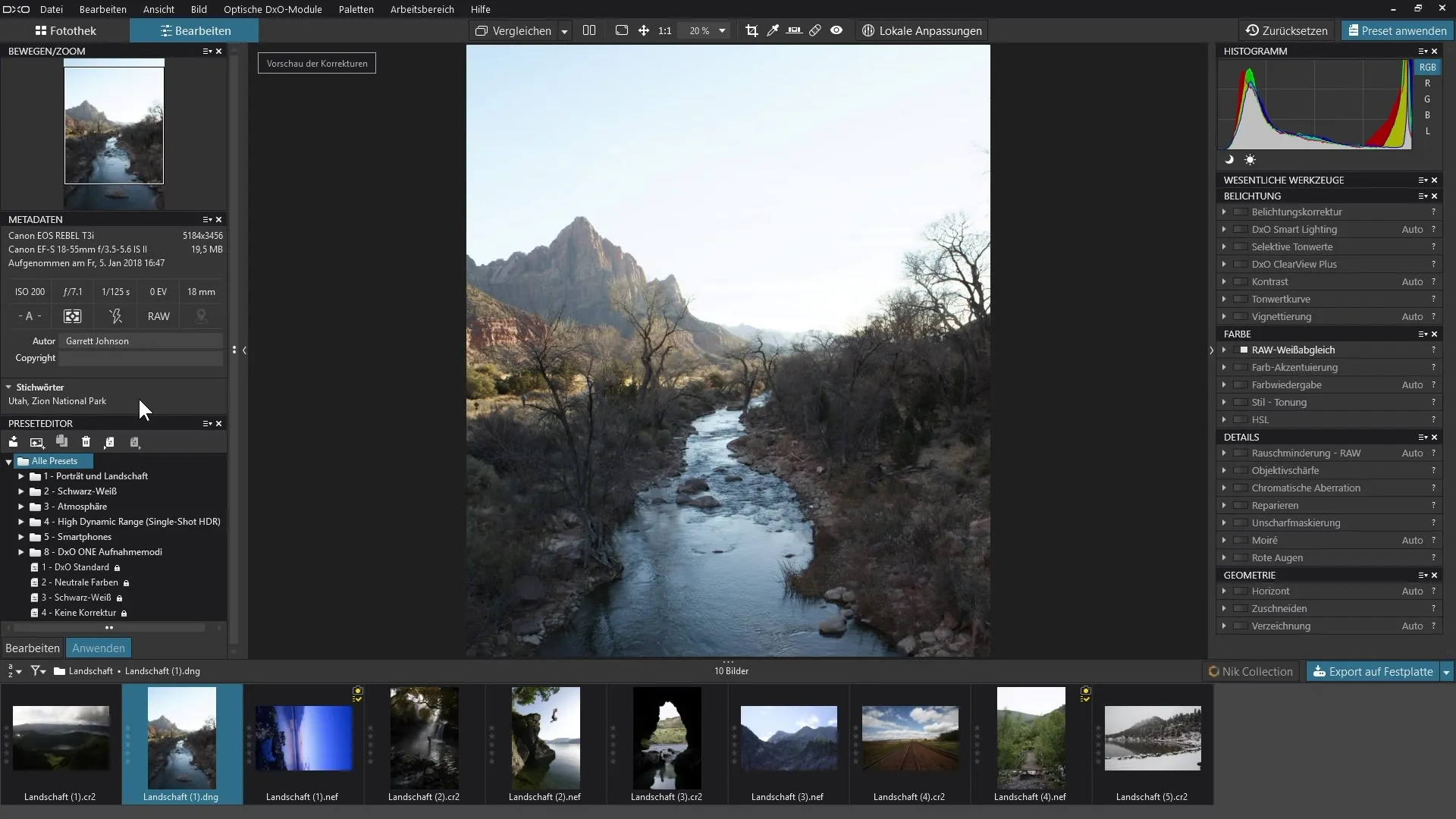The image size is (1456, 819).
Task: Open Nik Collection
Action: click(x=1250, y=672)
